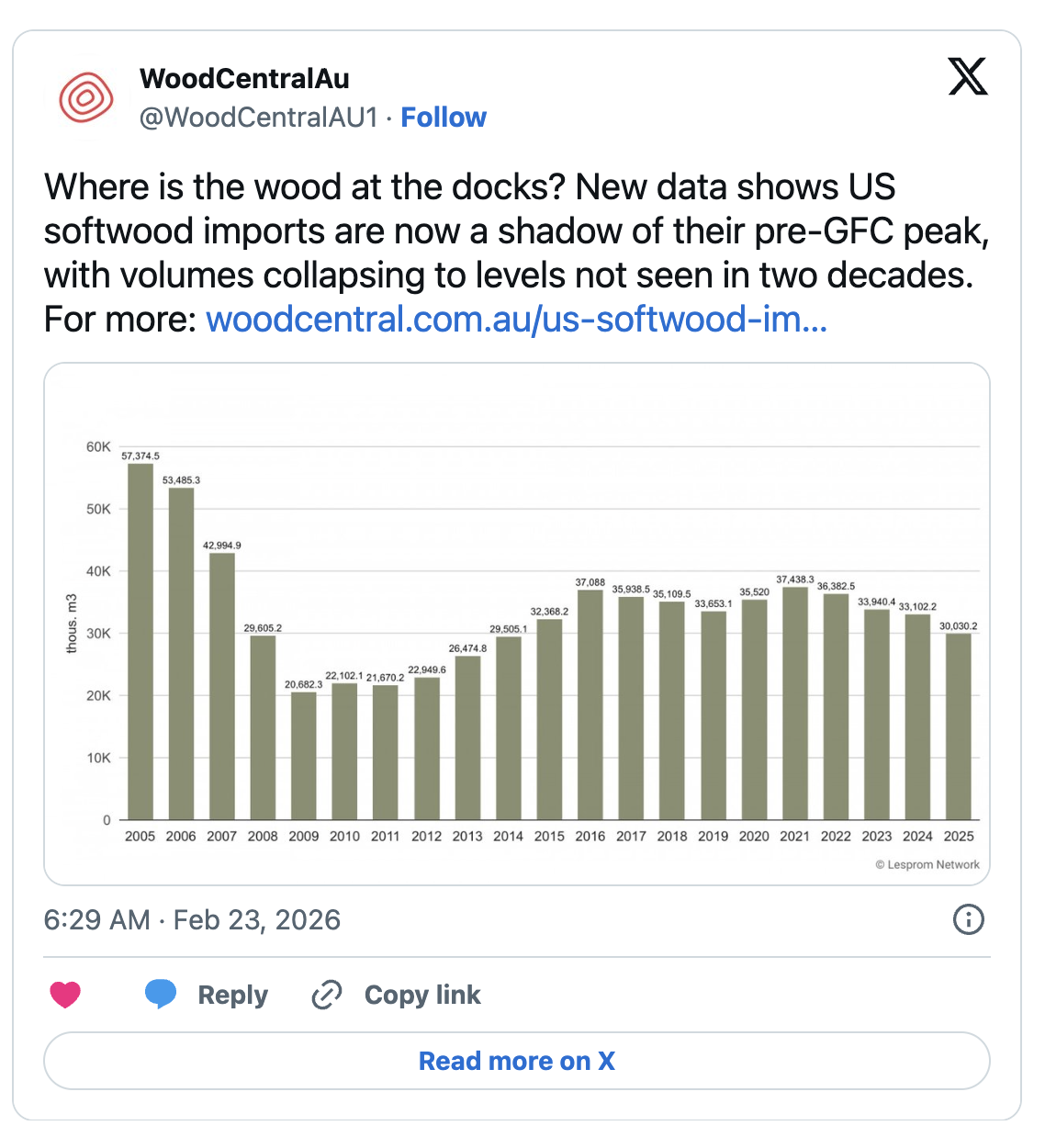The width and height of the screenshot is (1045, 1148).
Task: Click the Copy link text
Action: [422, 995]
